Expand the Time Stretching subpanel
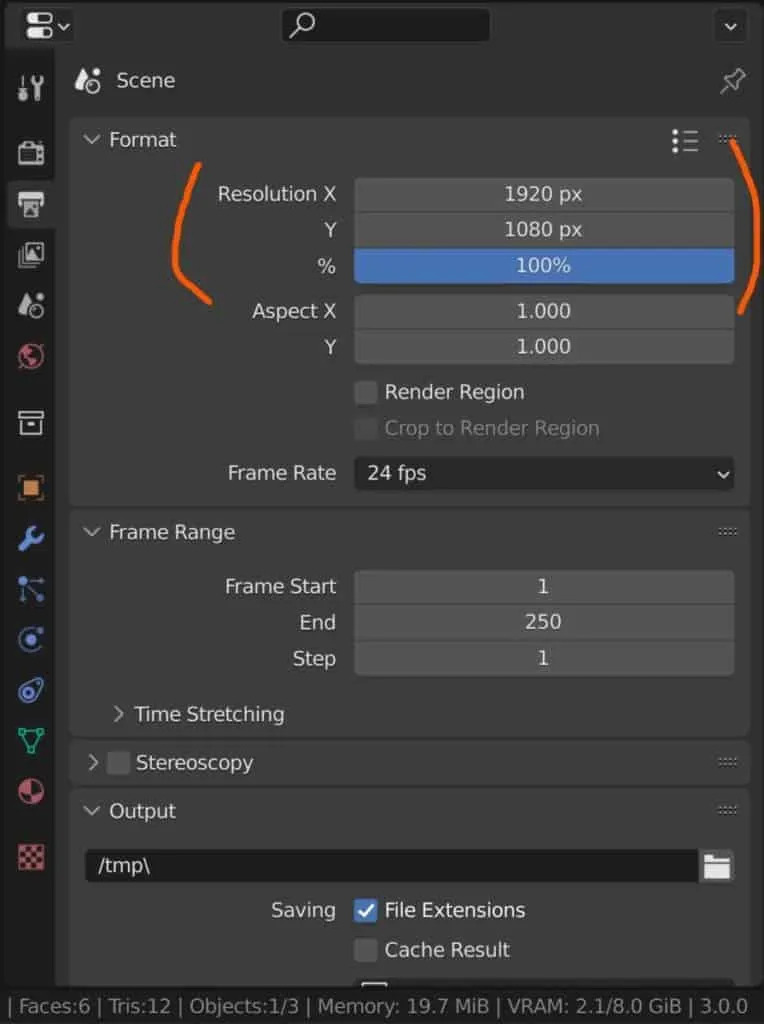Viewport: 764px width, 1024px height. point(119,714)
